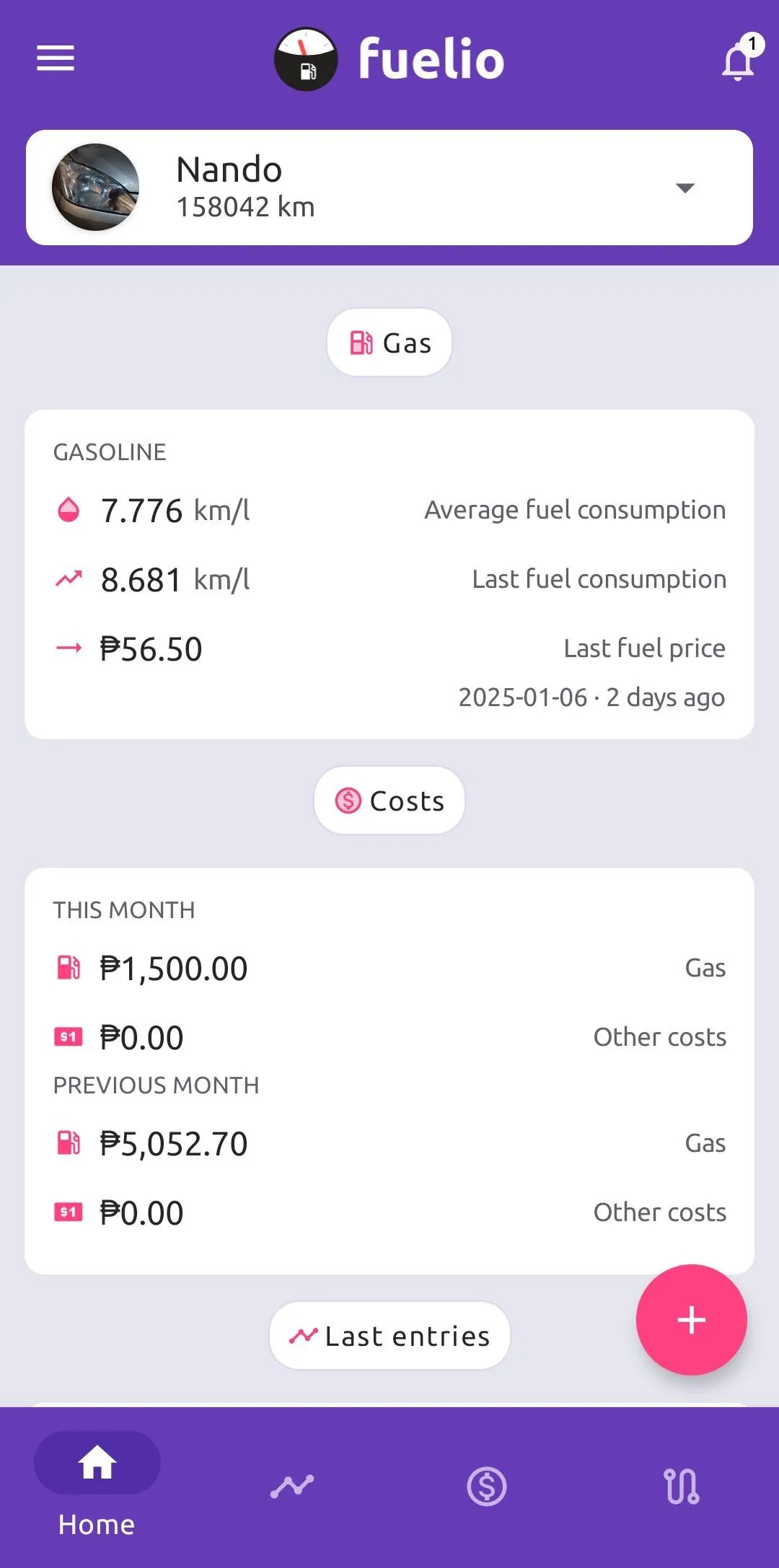Add a new entry with plus button
Screen dimensions: 779x1568
(x=691, y=1320)
